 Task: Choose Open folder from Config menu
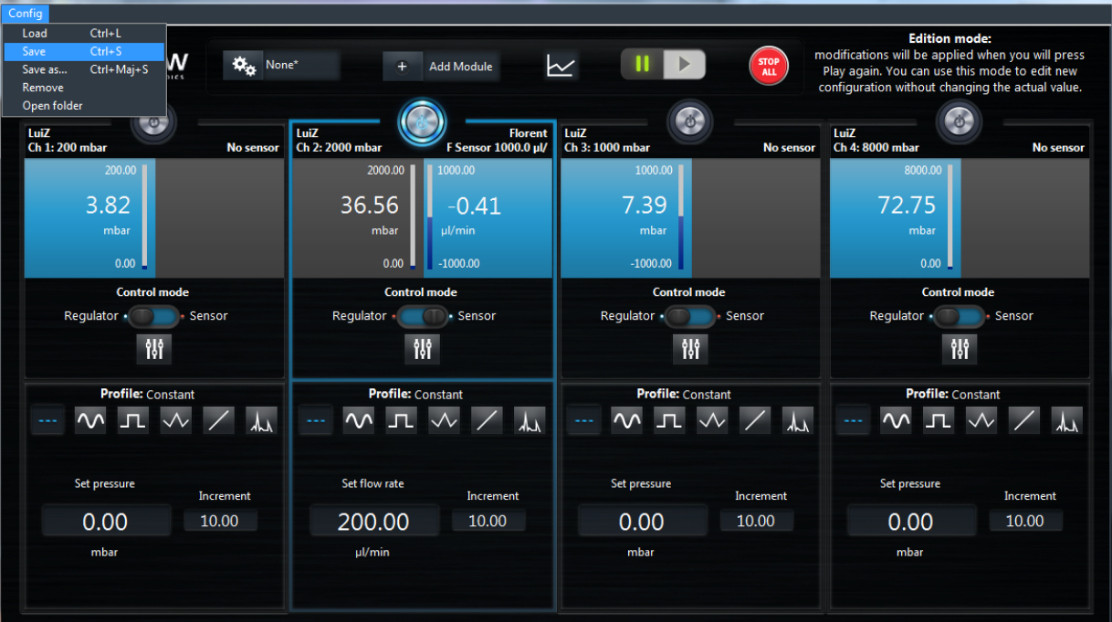click(x=52, y=106)
